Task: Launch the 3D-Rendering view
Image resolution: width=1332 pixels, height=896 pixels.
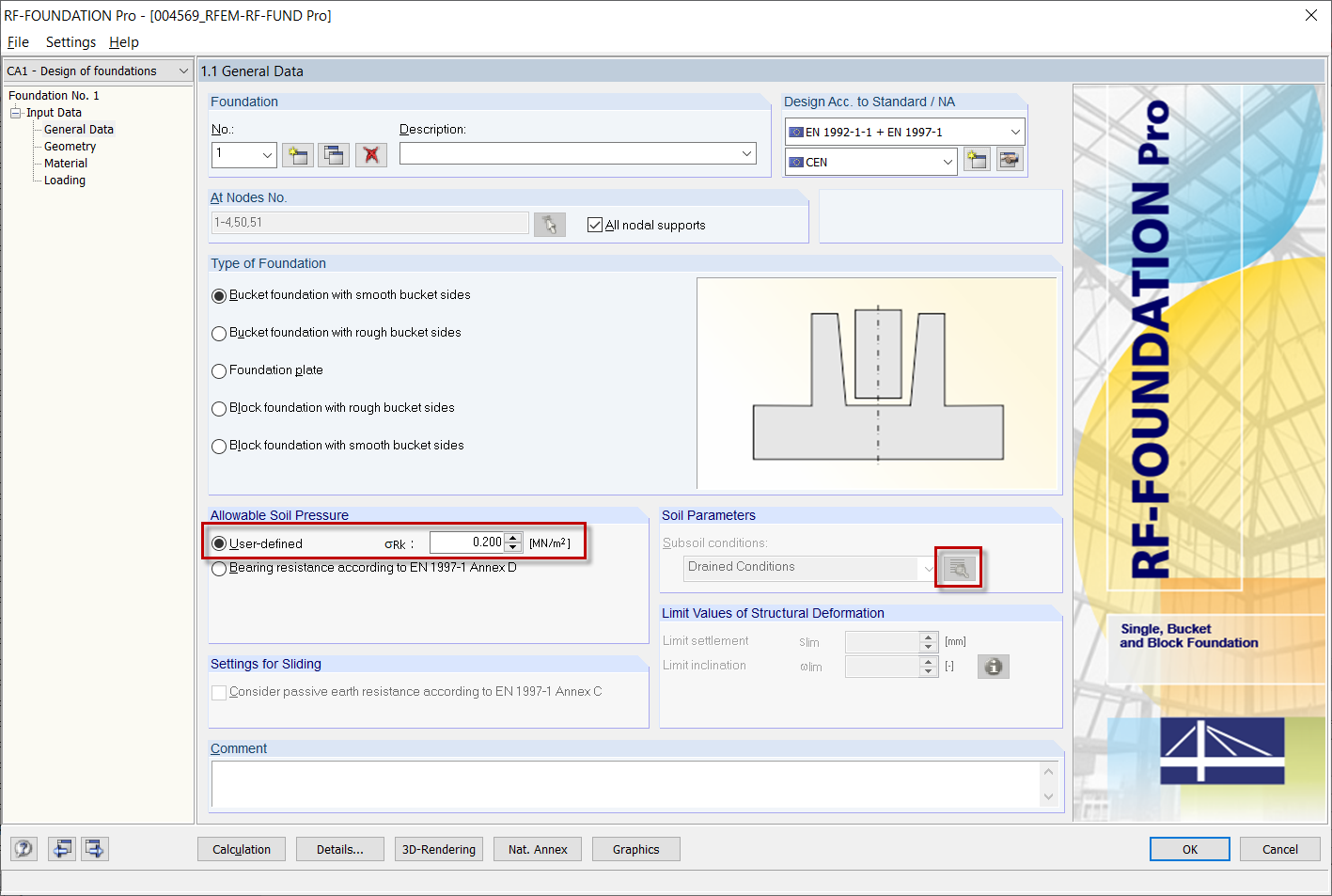Action: tap(439, 849)
